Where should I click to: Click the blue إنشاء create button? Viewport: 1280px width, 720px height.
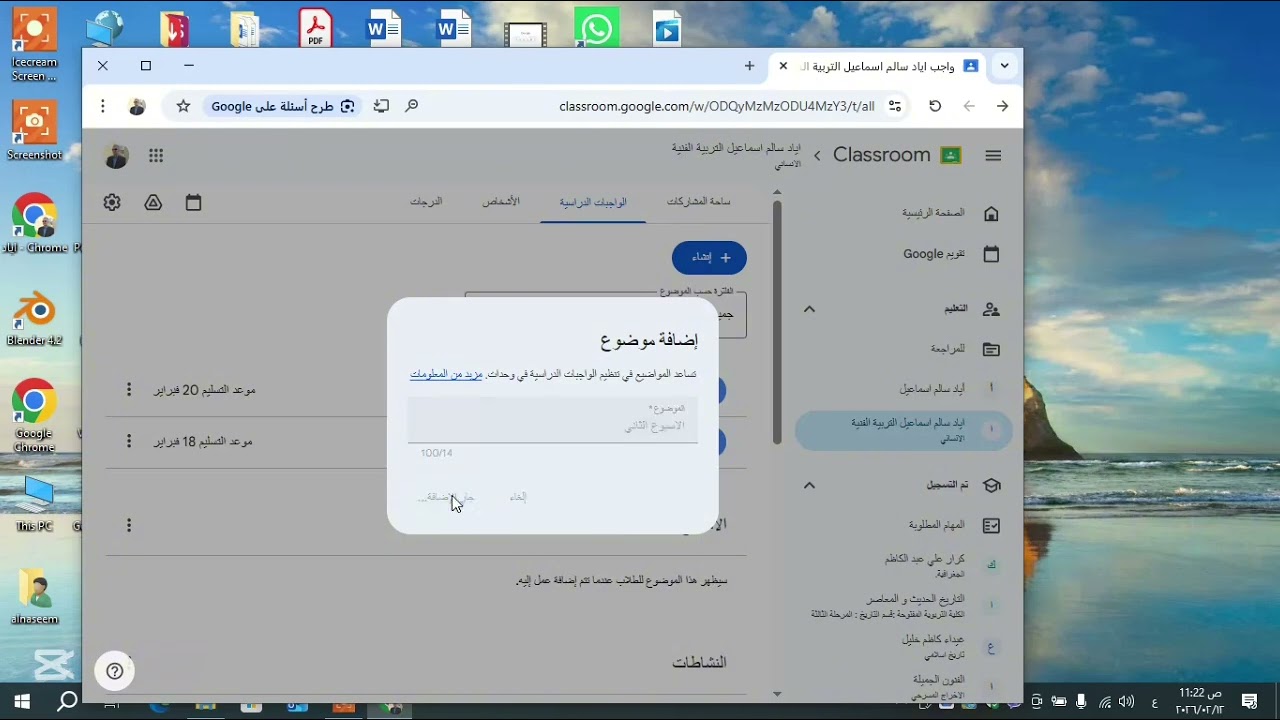[x=709, y=258]
